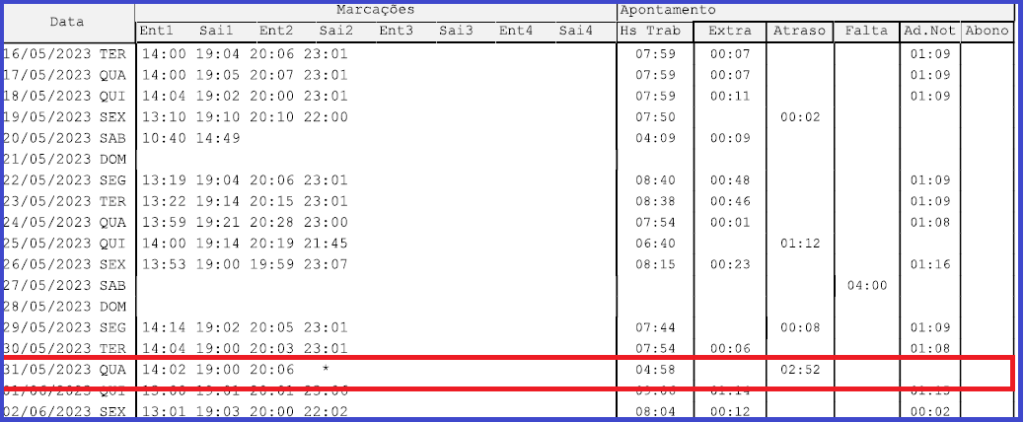The height and width of the screenshot is (422, 1024).
Task: Select the 10:40 entry on 20/05/2023 SAB
Action: coord(158,138)
